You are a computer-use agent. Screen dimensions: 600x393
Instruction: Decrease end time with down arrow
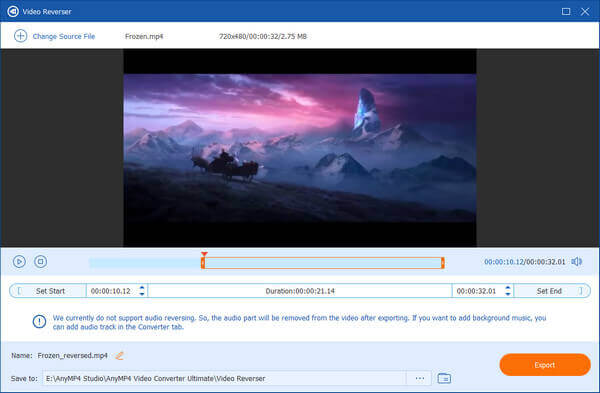tap(508, 294)
